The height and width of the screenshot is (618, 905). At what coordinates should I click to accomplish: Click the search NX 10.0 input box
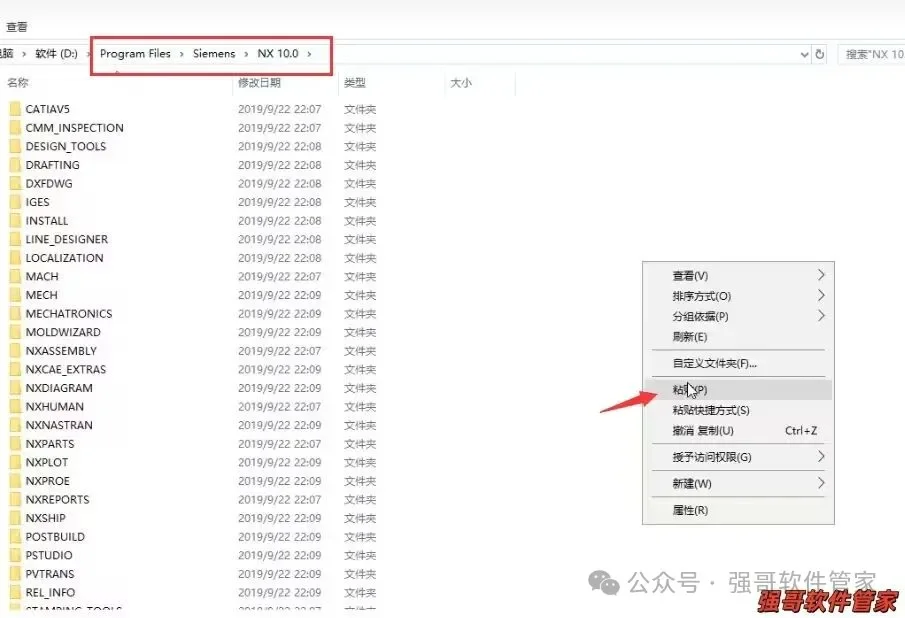click(x=872, y=54)
